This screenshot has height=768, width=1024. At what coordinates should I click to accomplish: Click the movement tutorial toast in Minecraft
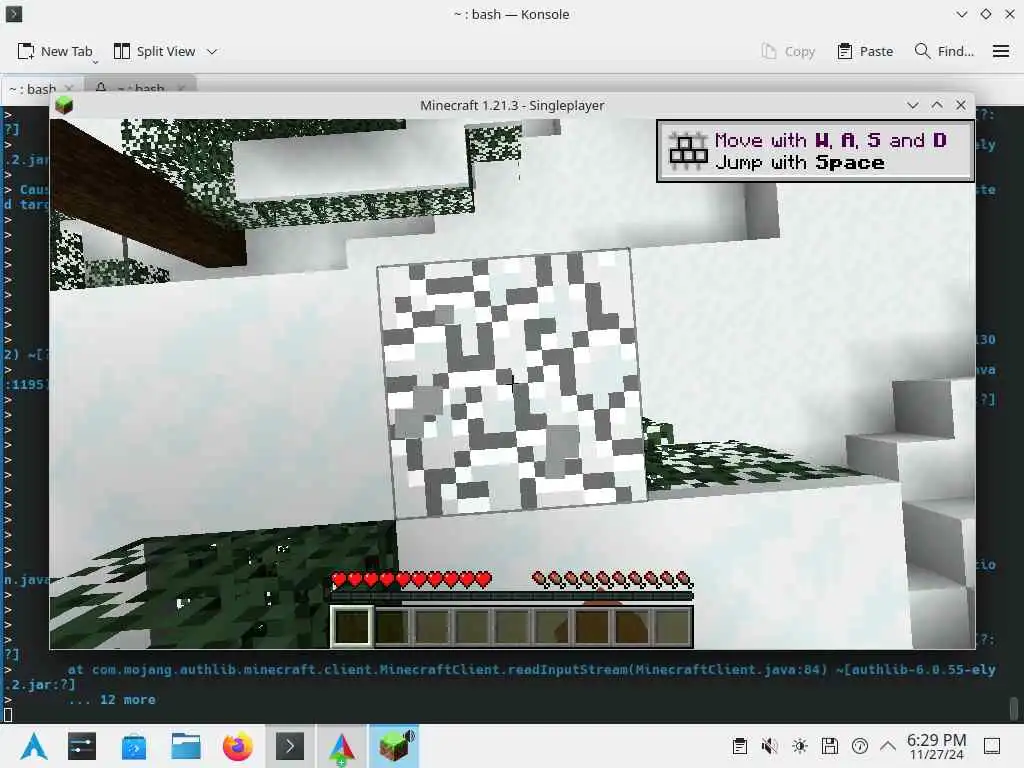[815, 151]
